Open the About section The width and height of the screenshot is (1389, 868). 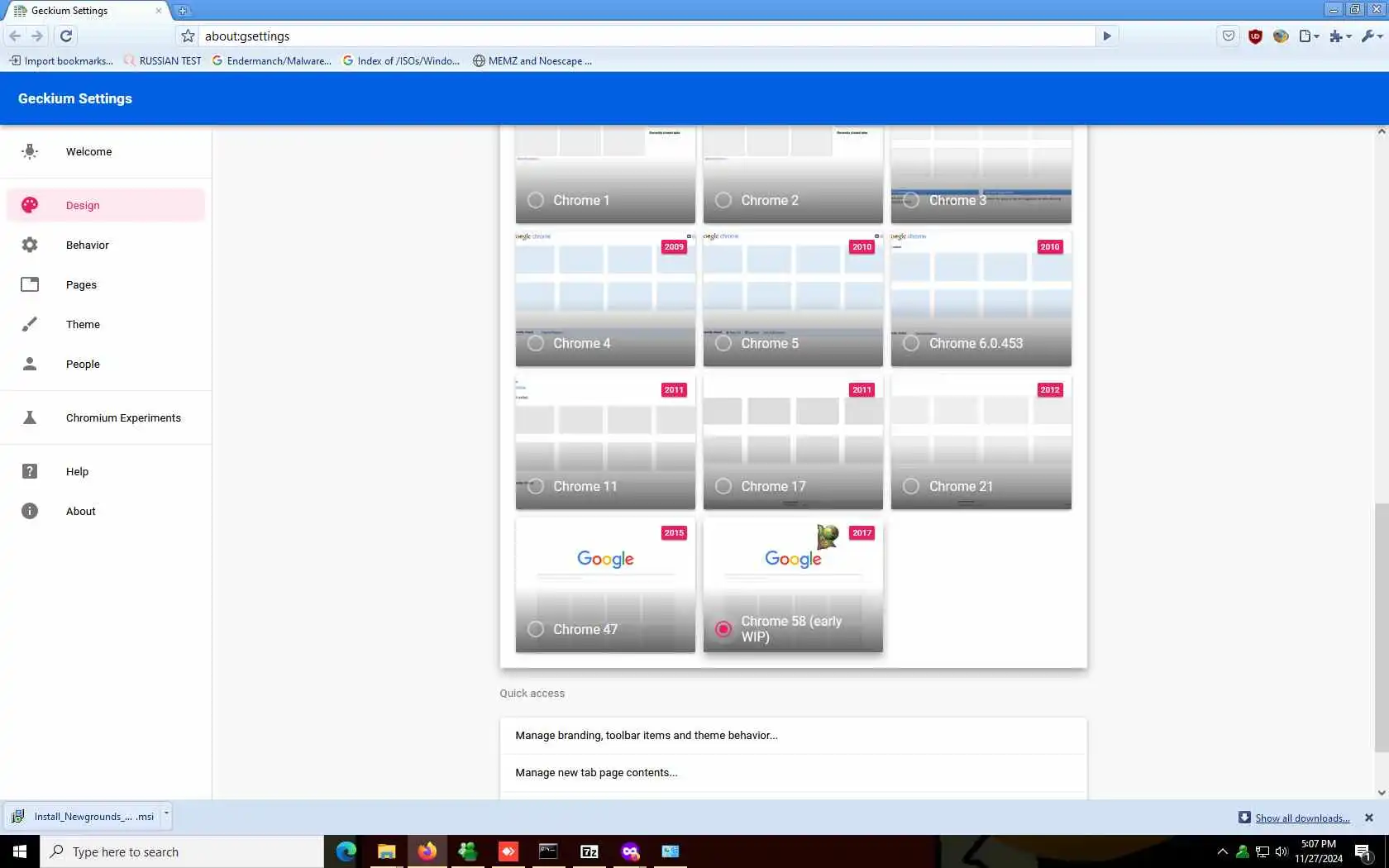pos(106,511)
